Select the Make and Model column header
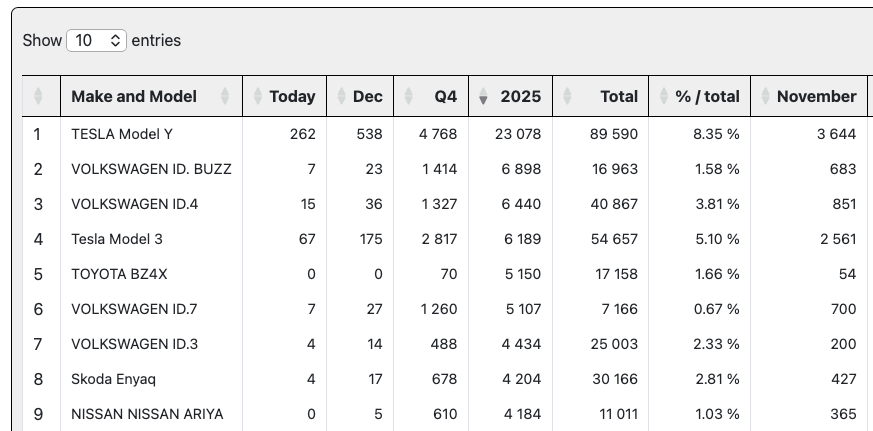The height and width of the screenshot is (431, 873). pyautogui.click(x=134, y=97)
